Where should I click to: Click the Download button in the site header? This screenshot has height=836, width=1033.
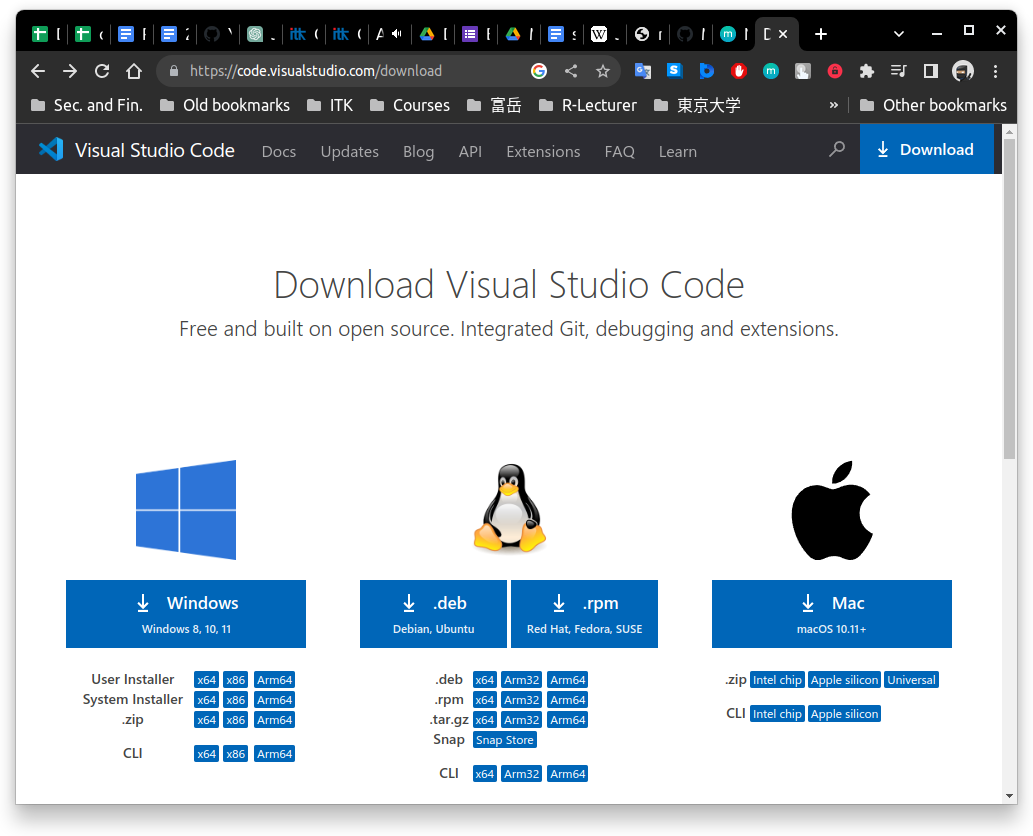tap(926, 150)
